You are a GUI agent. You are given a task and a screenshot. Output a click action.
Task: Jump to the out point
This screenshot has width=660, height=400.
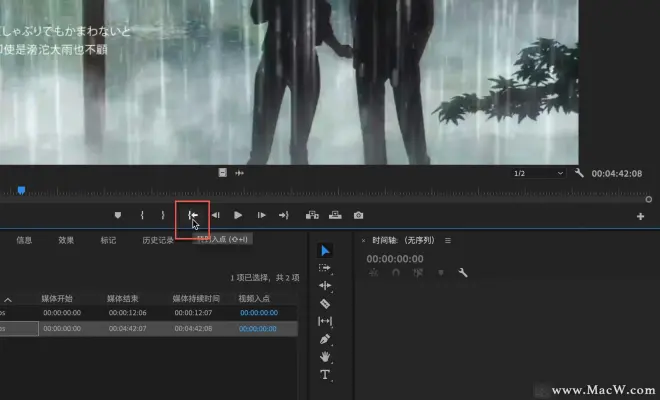pos(284,215)
